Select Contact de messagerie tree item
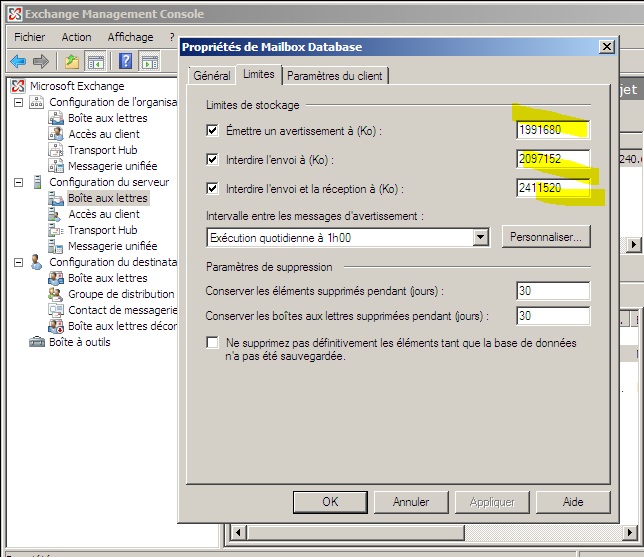 [122, 310]
